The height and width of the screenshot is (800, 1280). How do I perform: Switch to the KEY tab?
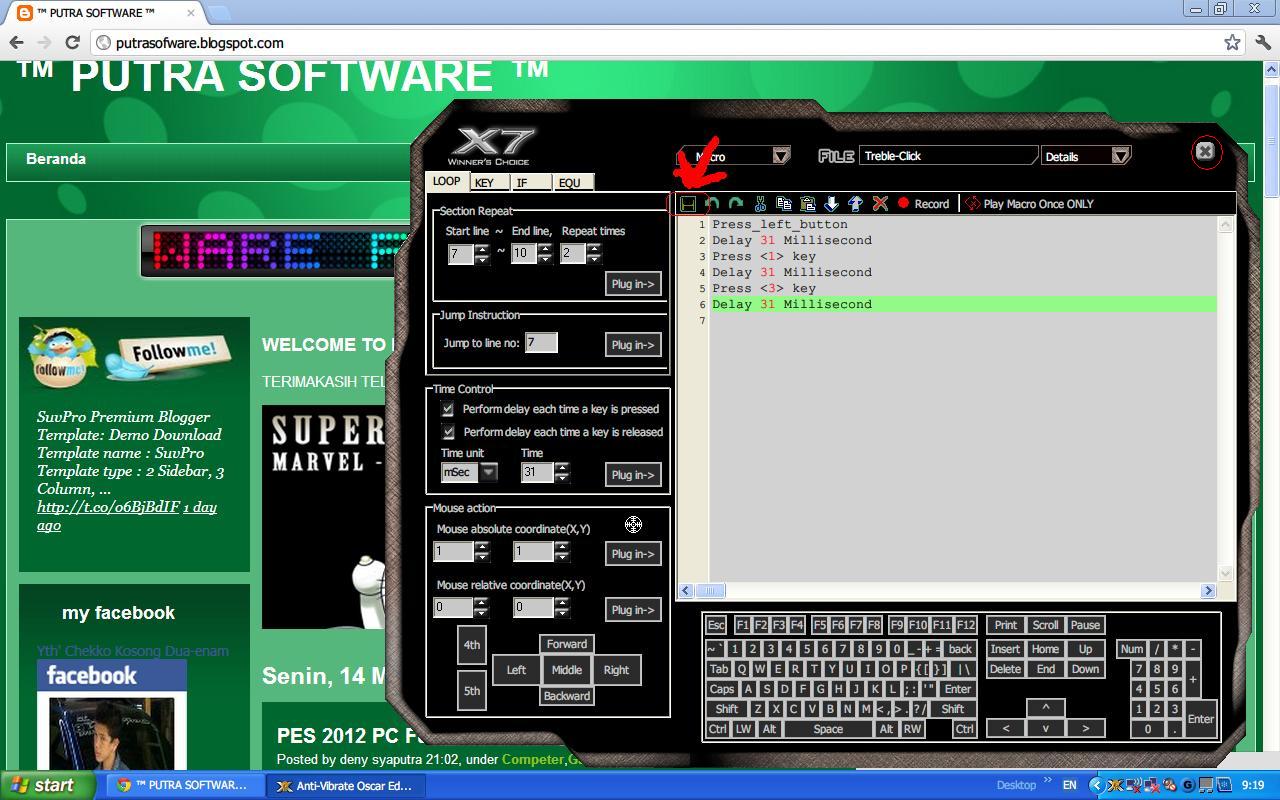488,183
